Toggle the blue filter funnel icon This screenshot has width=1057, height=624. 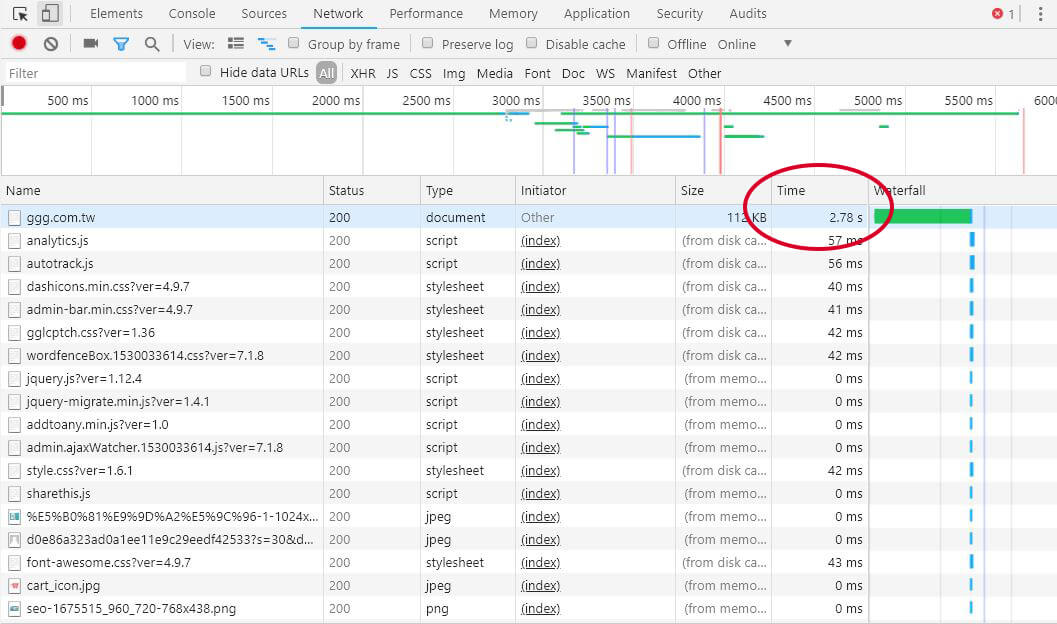(x=121, y=44)
